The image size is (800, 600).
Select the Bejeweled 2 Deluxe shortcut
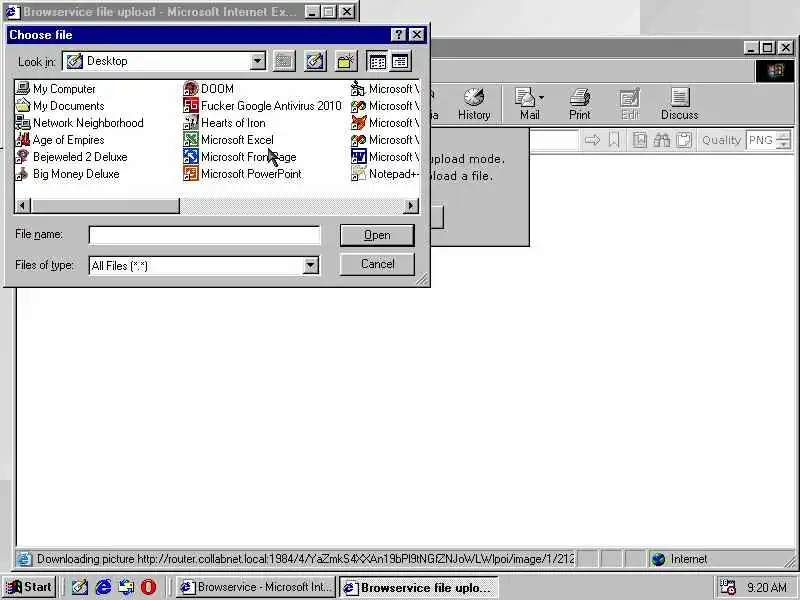click(71, 157)
